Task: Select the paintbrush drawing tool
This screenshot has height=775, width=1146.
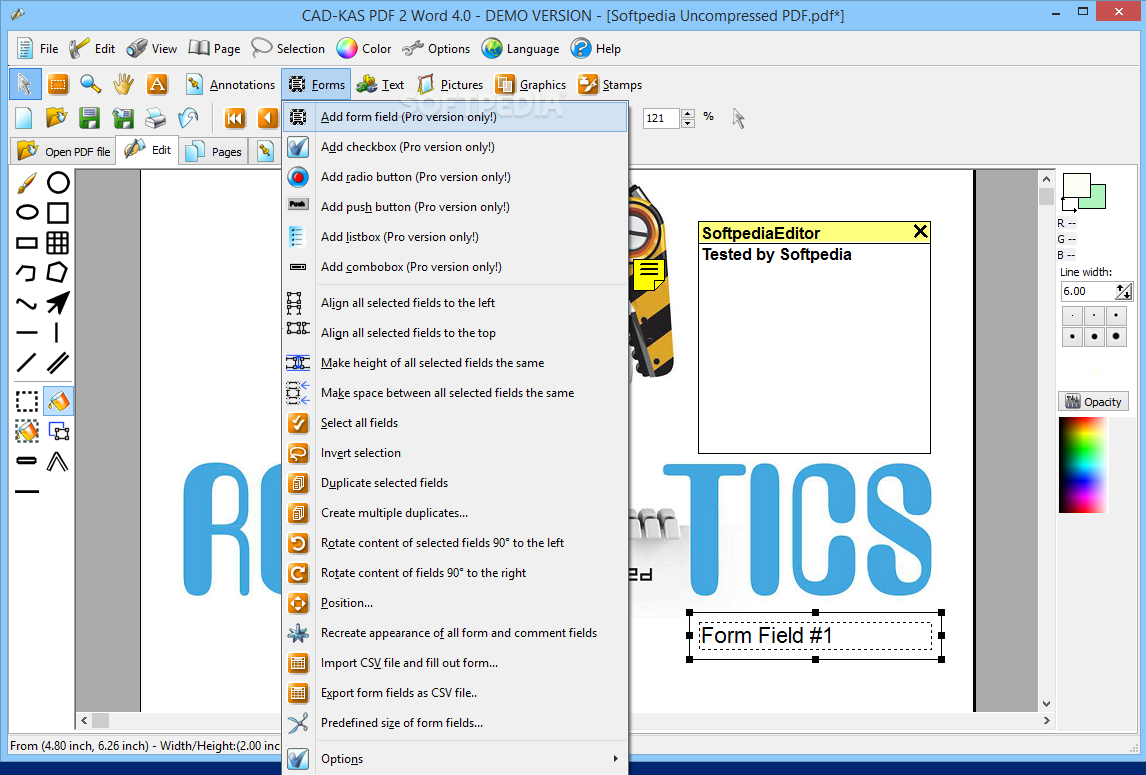Action: coord(27,182)
